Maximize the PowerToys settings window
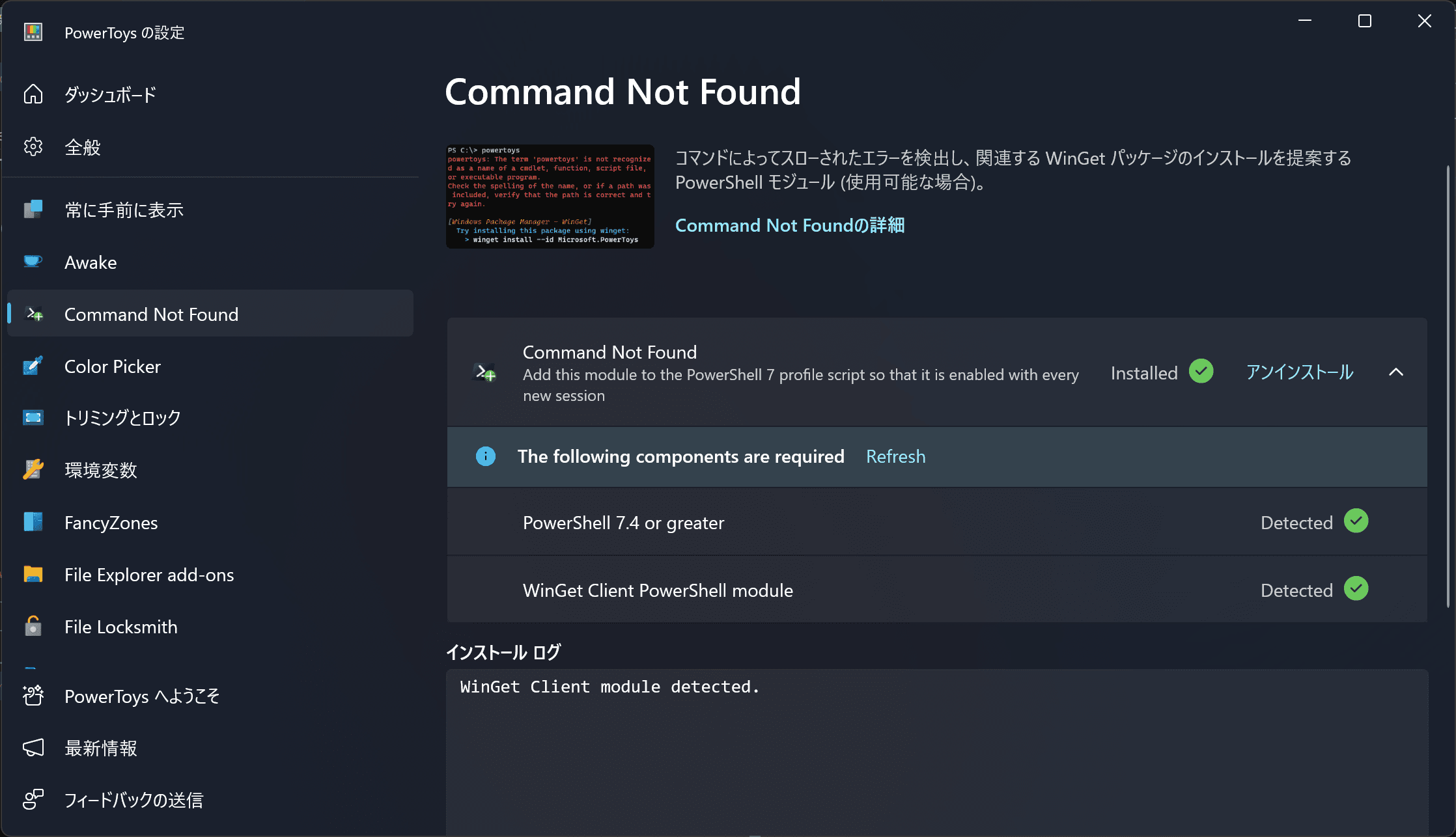This screenshot has height=837, width=1456. 1365,21
